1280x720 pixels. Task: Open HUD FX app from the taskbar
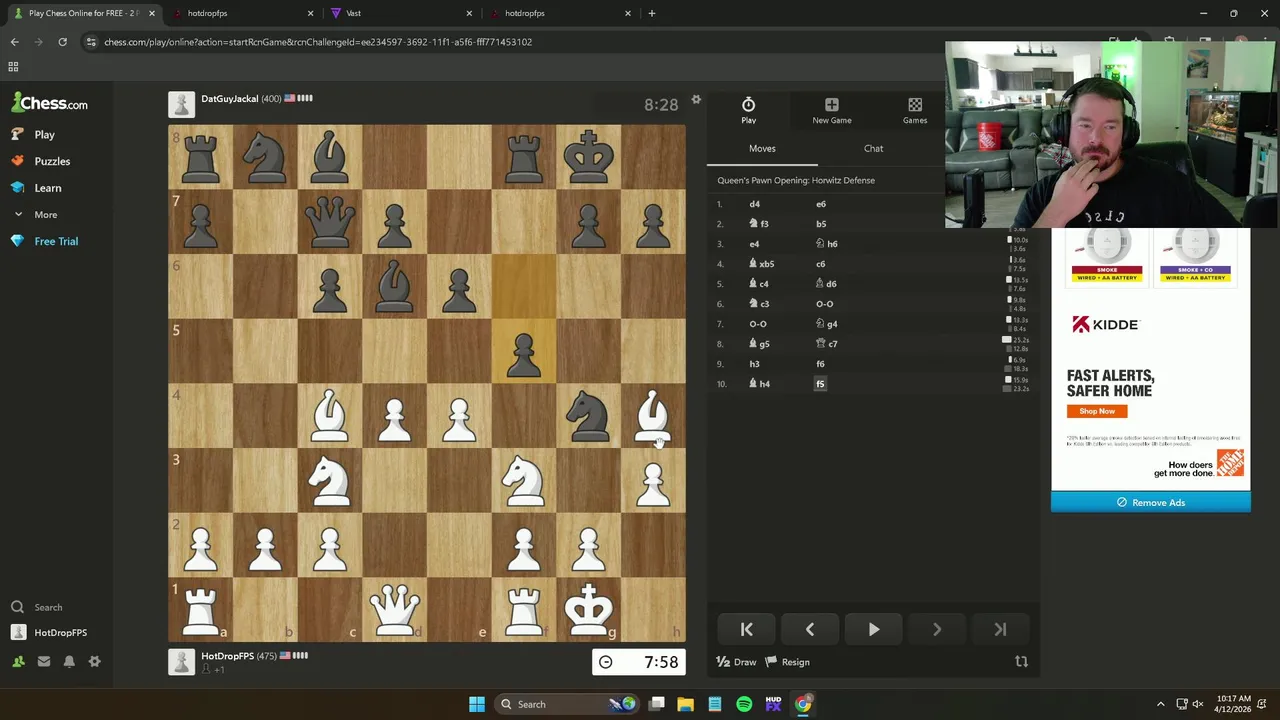point(773,704)
